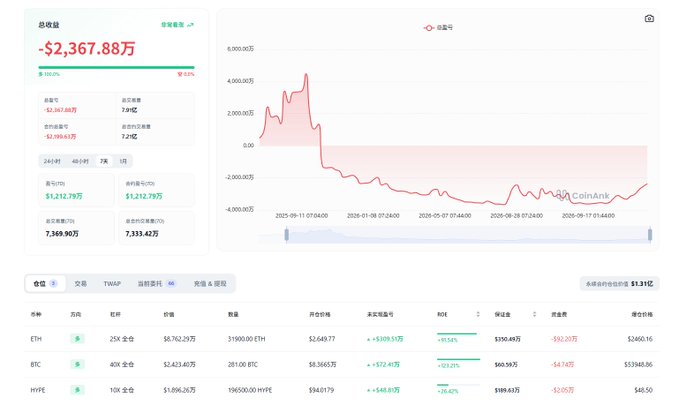Click the $60.59万 margin value
The height and width of the screenshot is (413, 679).
(506, 365)
